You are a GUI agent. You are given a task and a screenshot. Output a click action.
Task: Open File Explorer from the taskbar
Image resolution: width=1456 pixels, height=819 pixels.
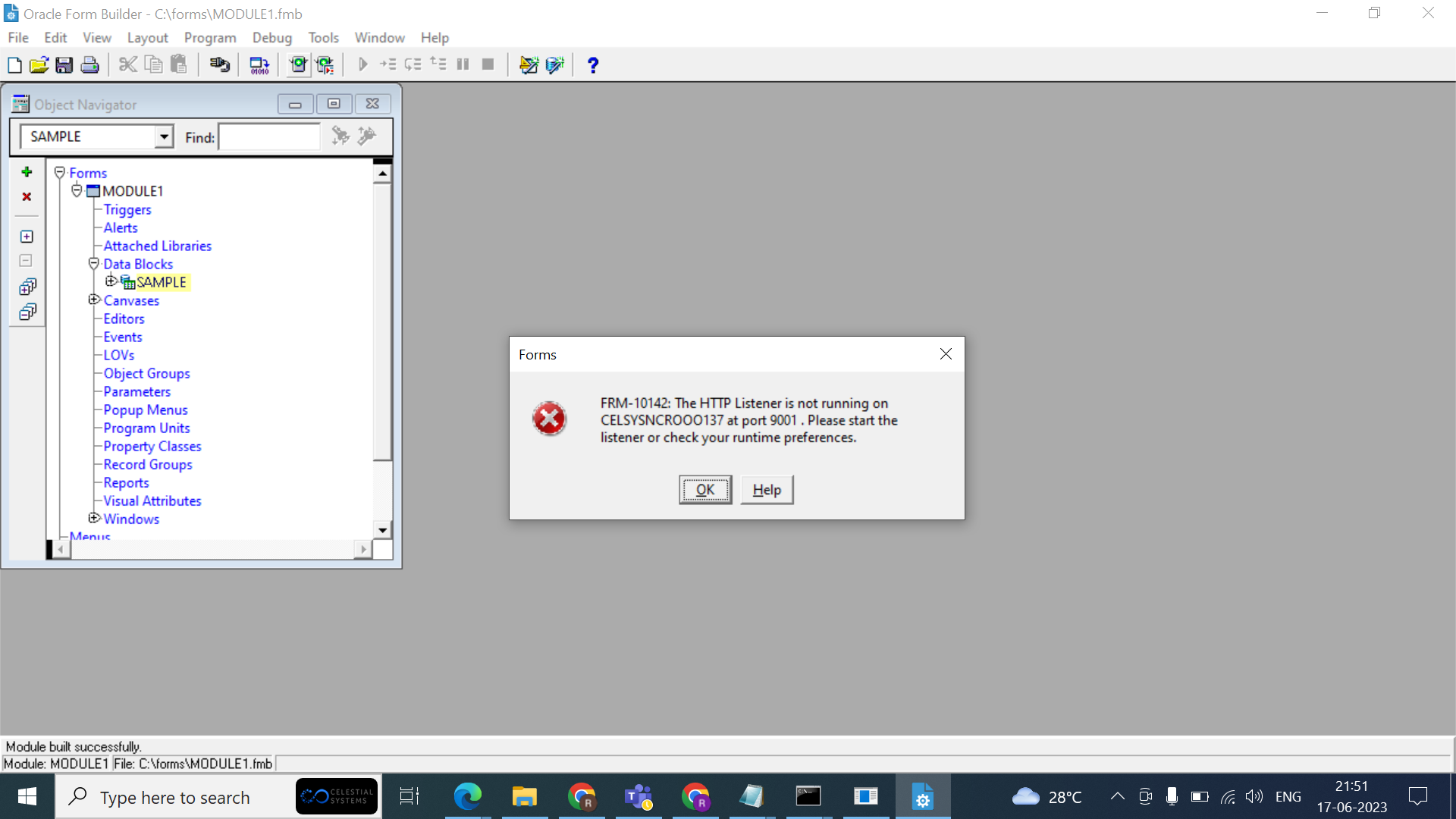point(525,796)
